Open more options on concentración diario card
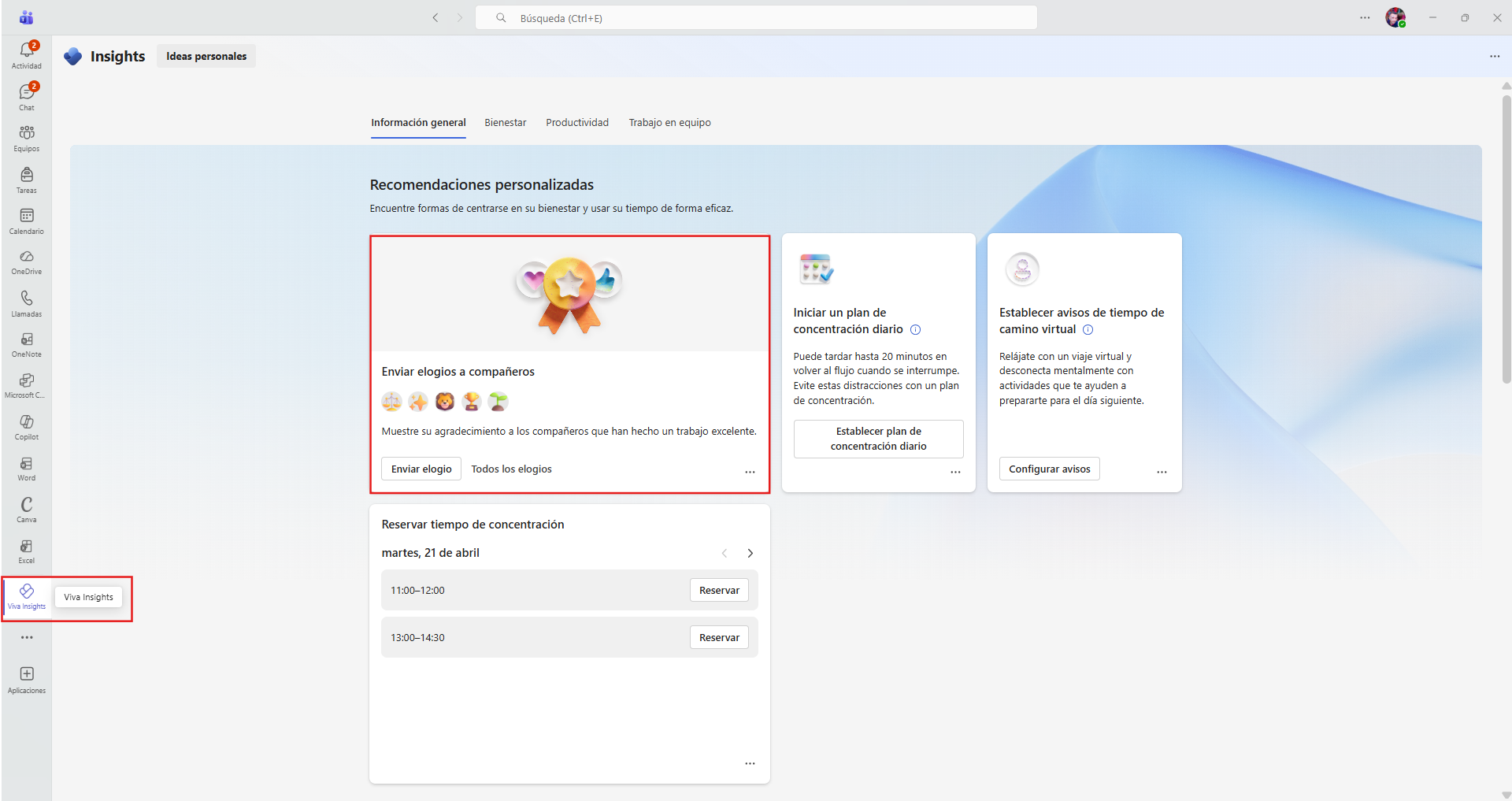 tap(955, 472)
